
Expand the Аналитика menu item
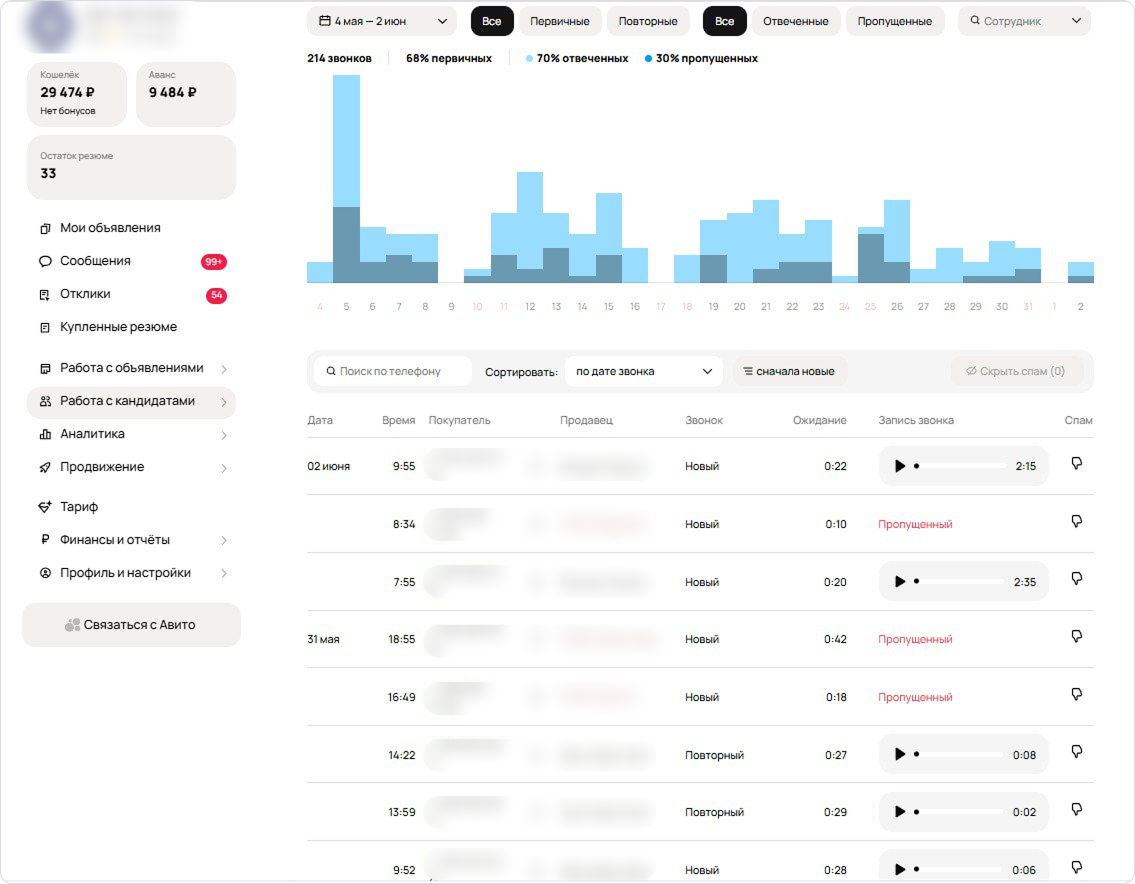(92, 434)
